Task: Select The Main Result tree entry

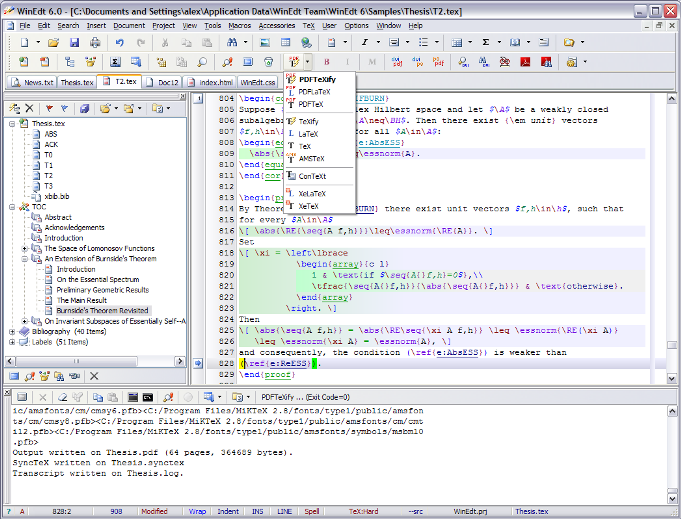Action: pyautogui.click(x=81, y=300)
